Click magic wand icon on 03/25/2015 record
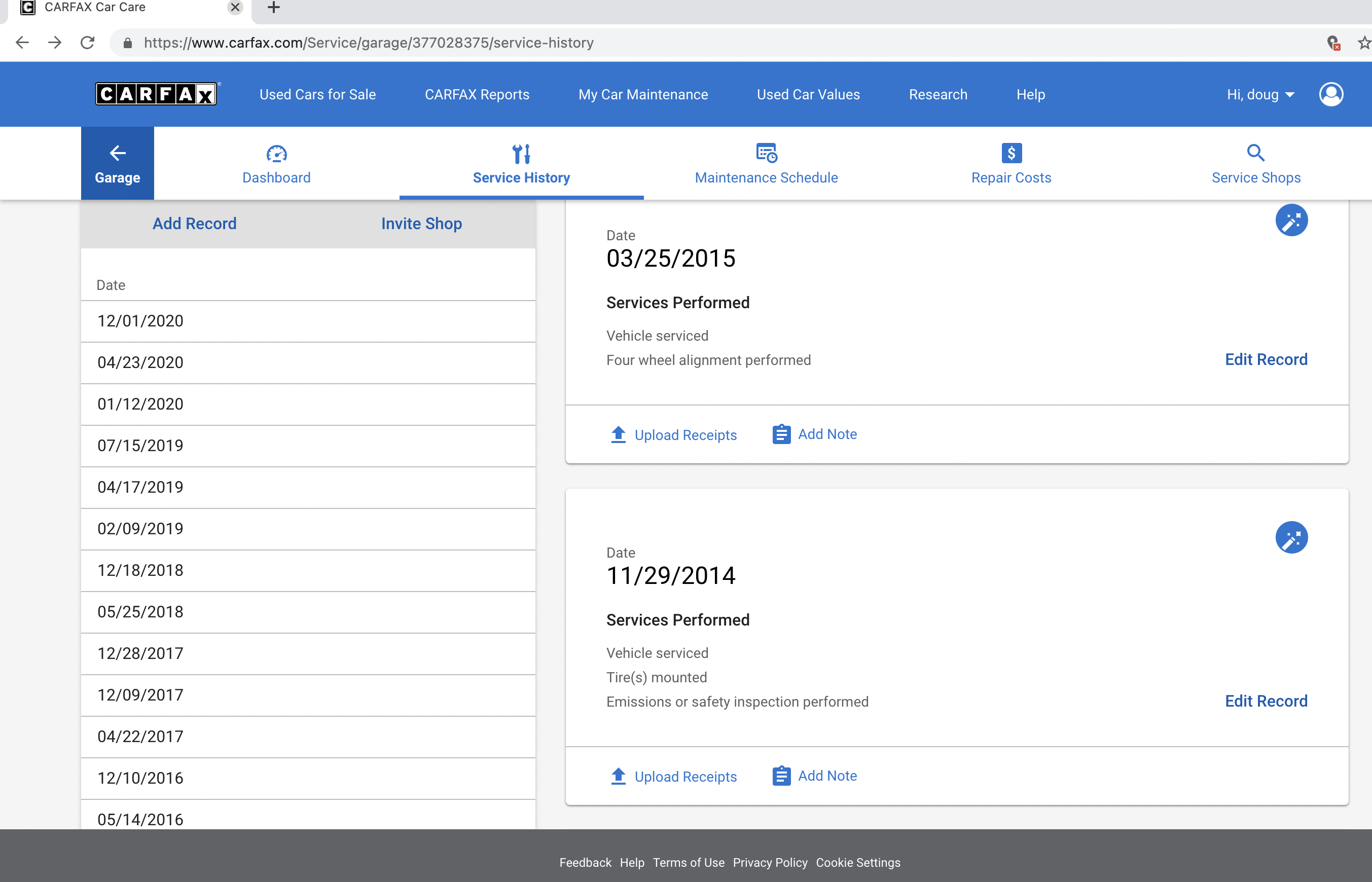Image resolution: width=1372 pixels, height=882 pixels. pyautogui.click(x=1291, y=220)
